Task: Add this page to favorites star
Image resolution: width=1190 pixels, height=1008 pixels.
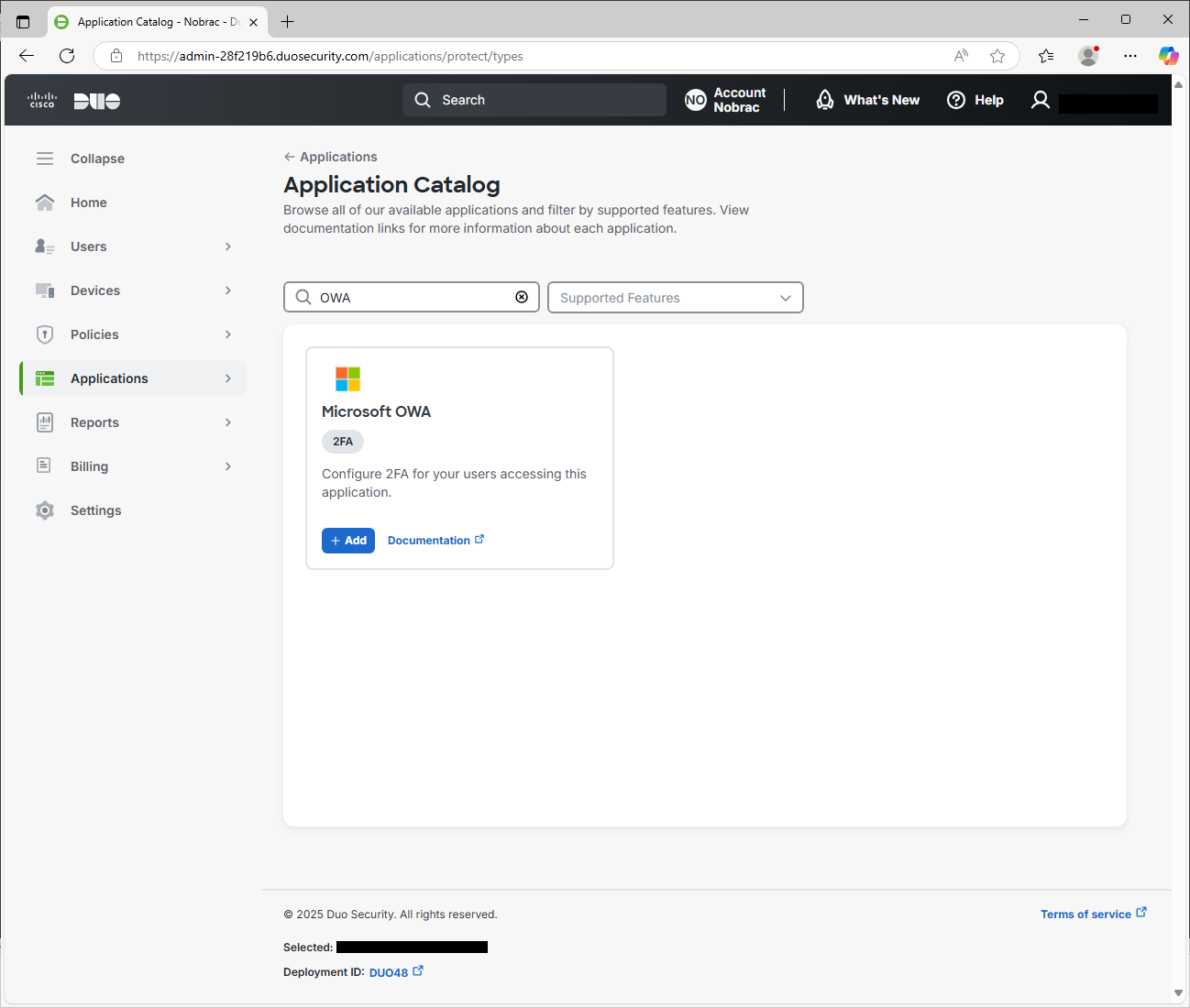Action: [997, 56]
